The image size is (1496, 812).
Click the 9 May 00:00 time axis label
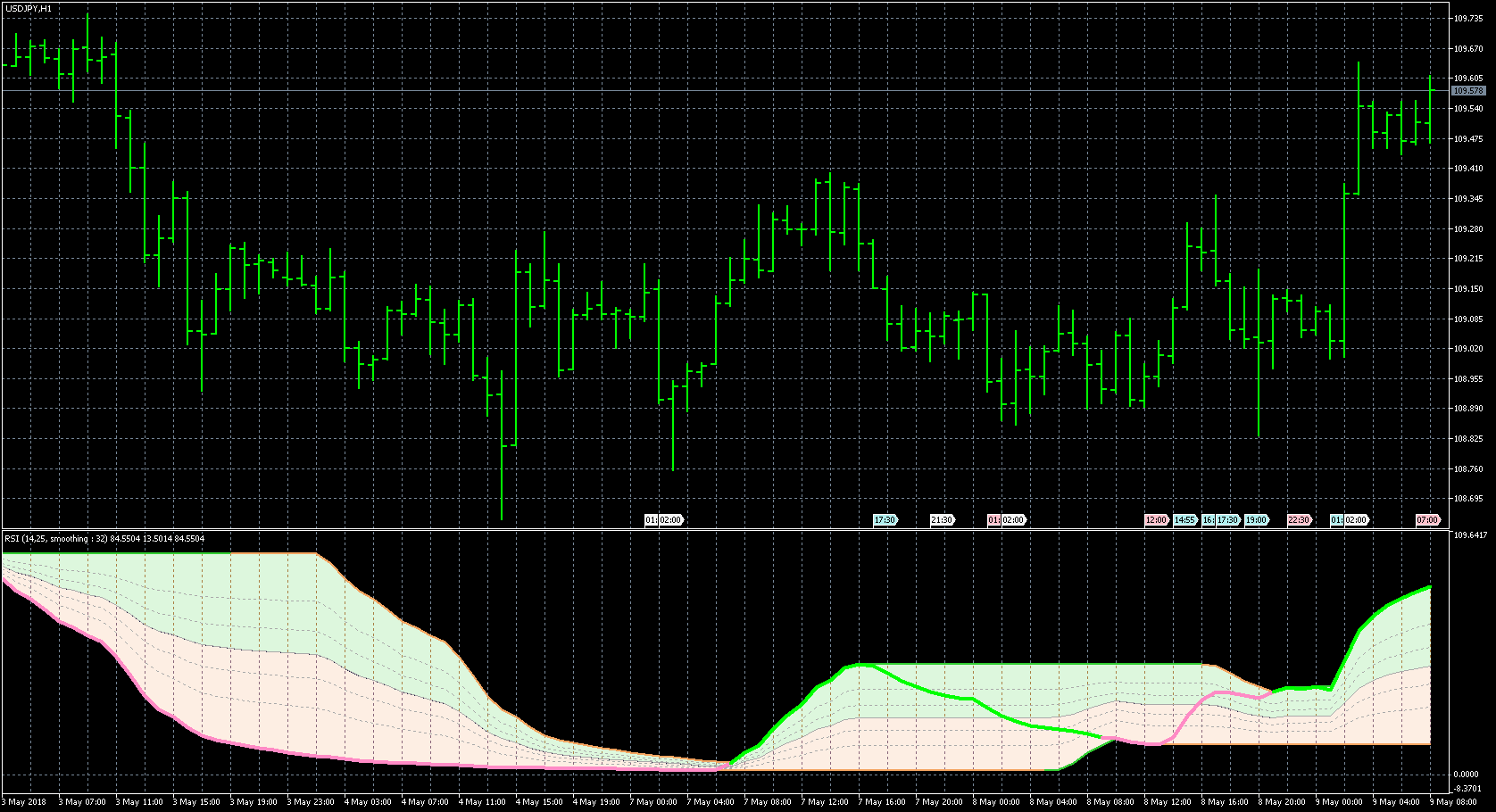(x=1339, y=802)
